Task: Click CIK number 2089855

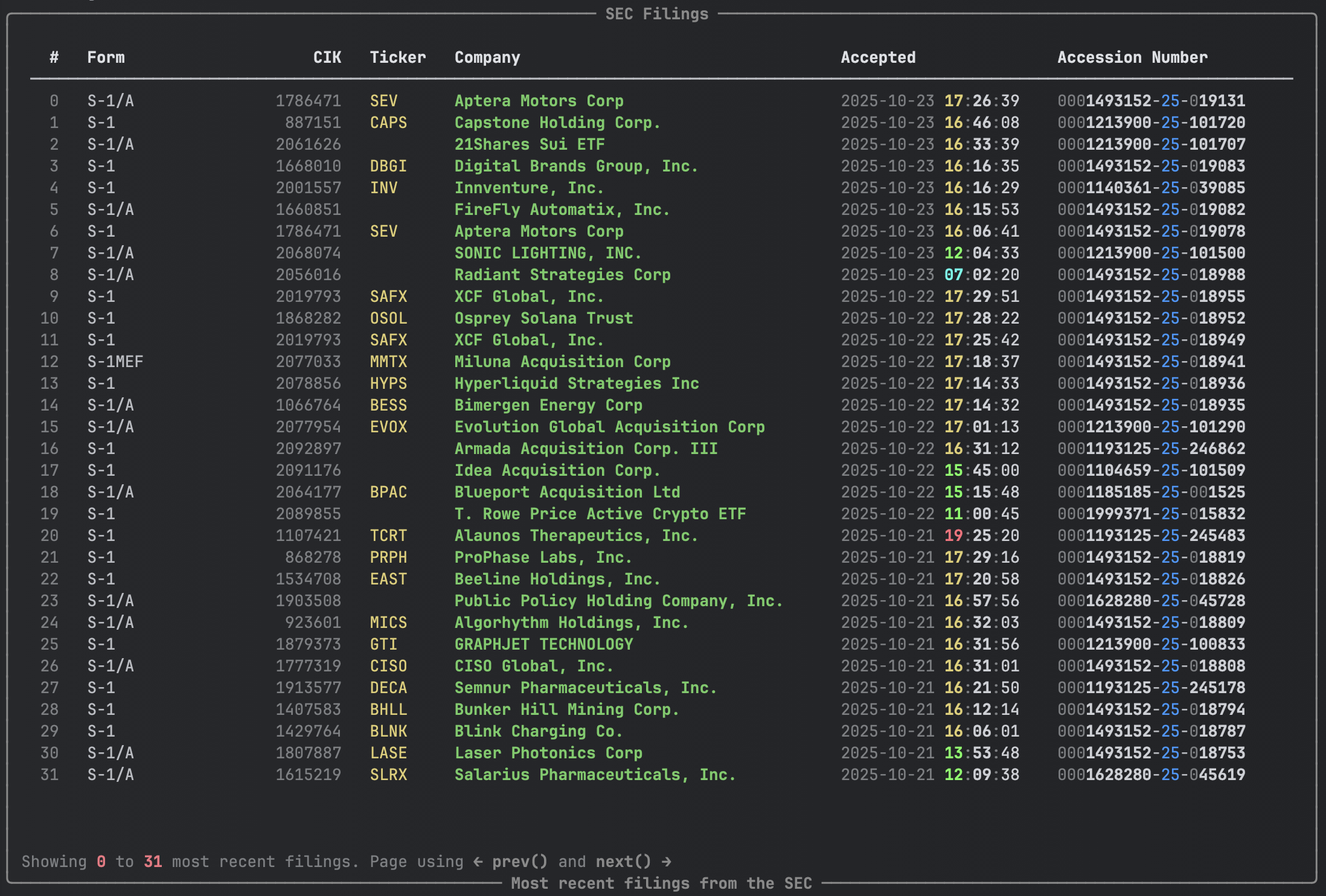Action: click(308, 514)
